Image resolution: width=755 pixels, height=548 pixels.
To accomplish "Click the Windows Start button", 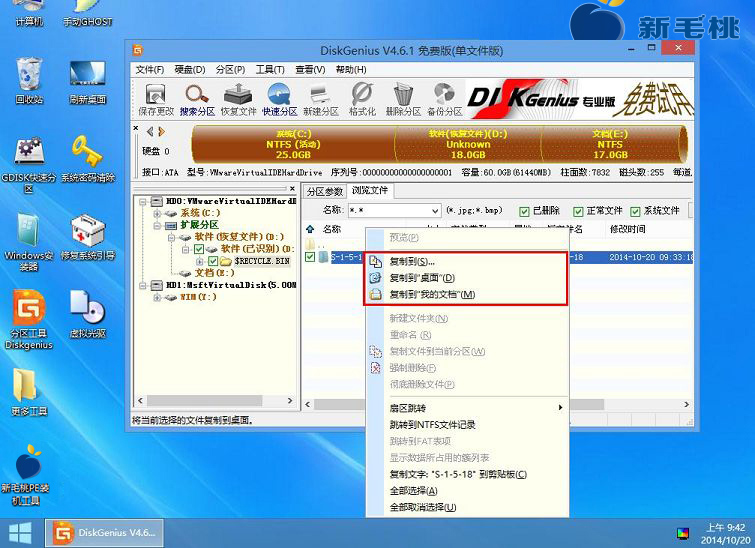I will [20, 534].
